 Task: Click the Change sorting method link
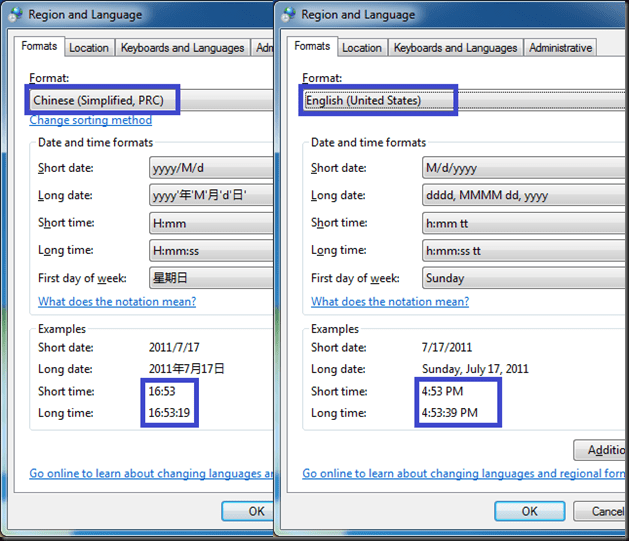pos(91,120)
